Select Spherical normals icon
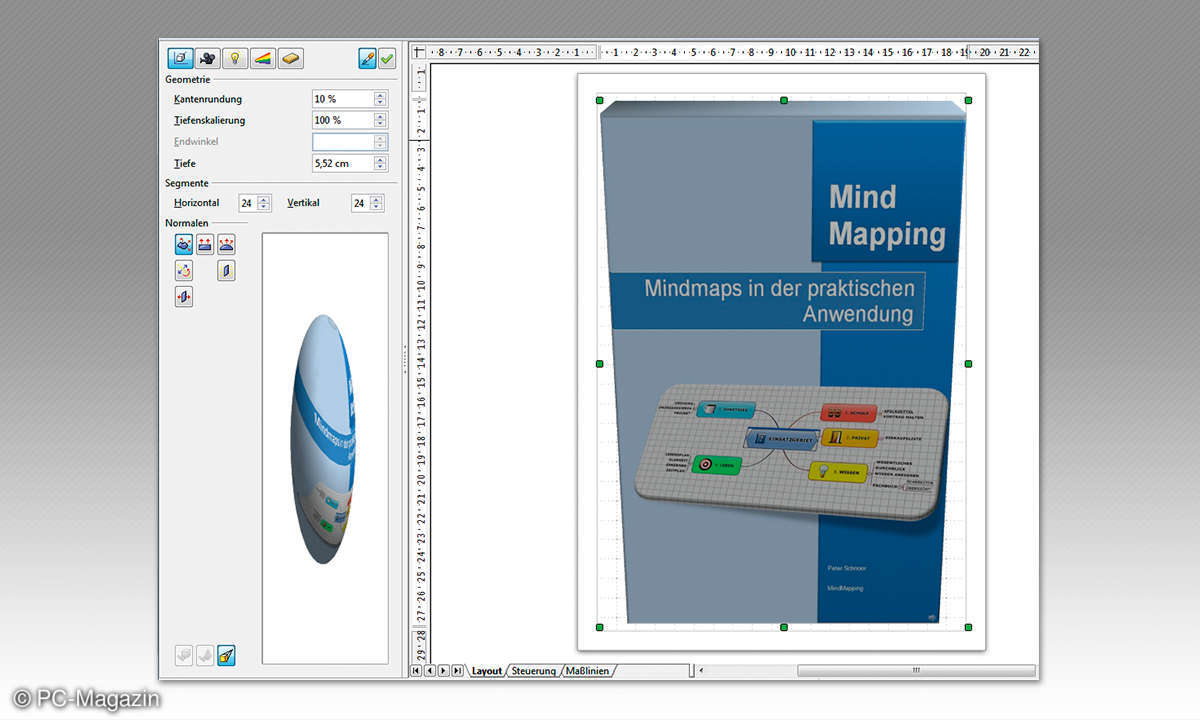Screen dimensions: 1200x720 tap(227, 244)
